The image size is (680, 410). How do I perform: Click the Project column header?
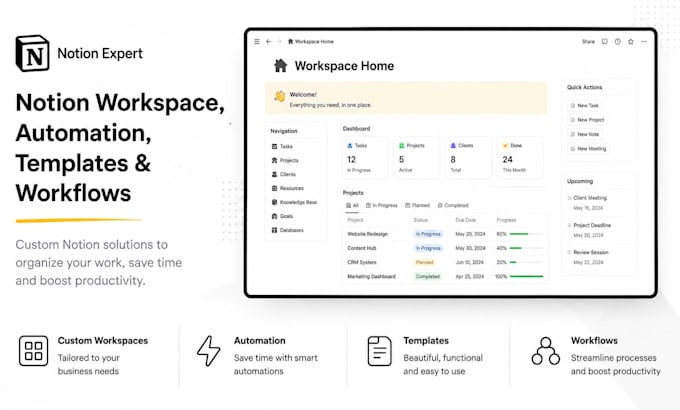pyautogui.click(x=355, y=220)
